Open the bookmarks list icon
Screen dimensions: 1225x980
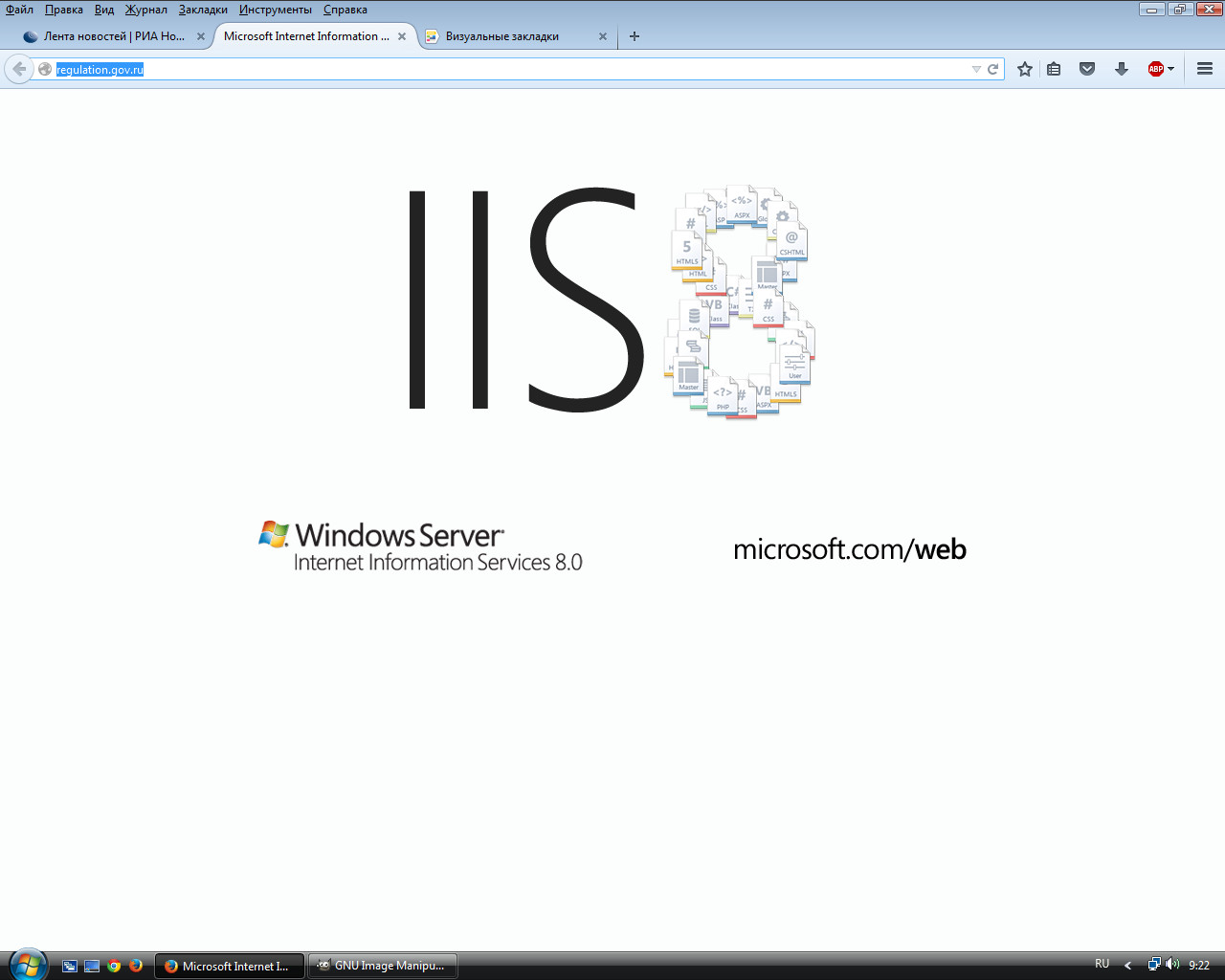click(1054, 69)
